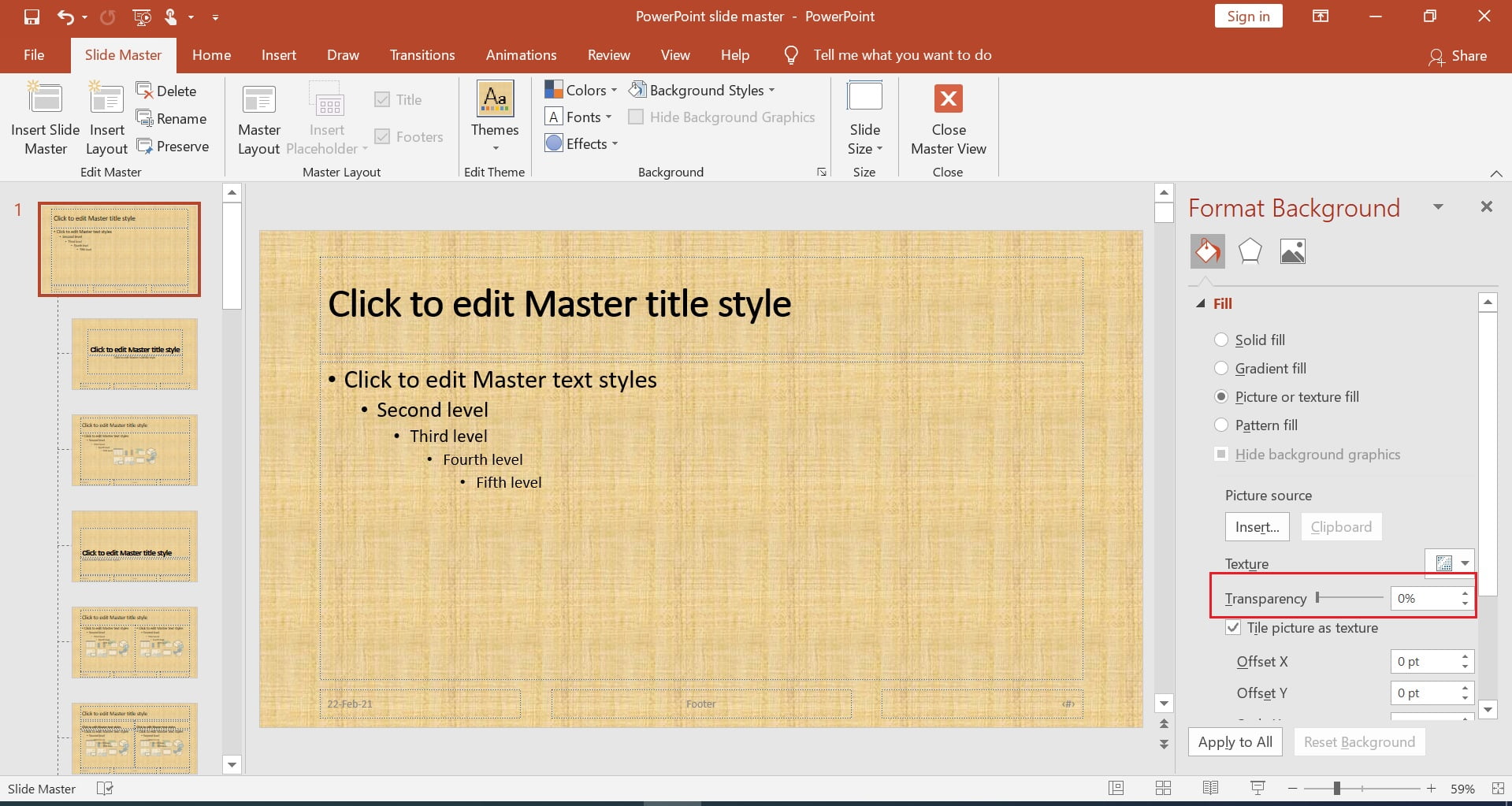Switch to the Picture icon in Format Background
Viewport: 1512px width, 806px height.
coord(1291,251)
